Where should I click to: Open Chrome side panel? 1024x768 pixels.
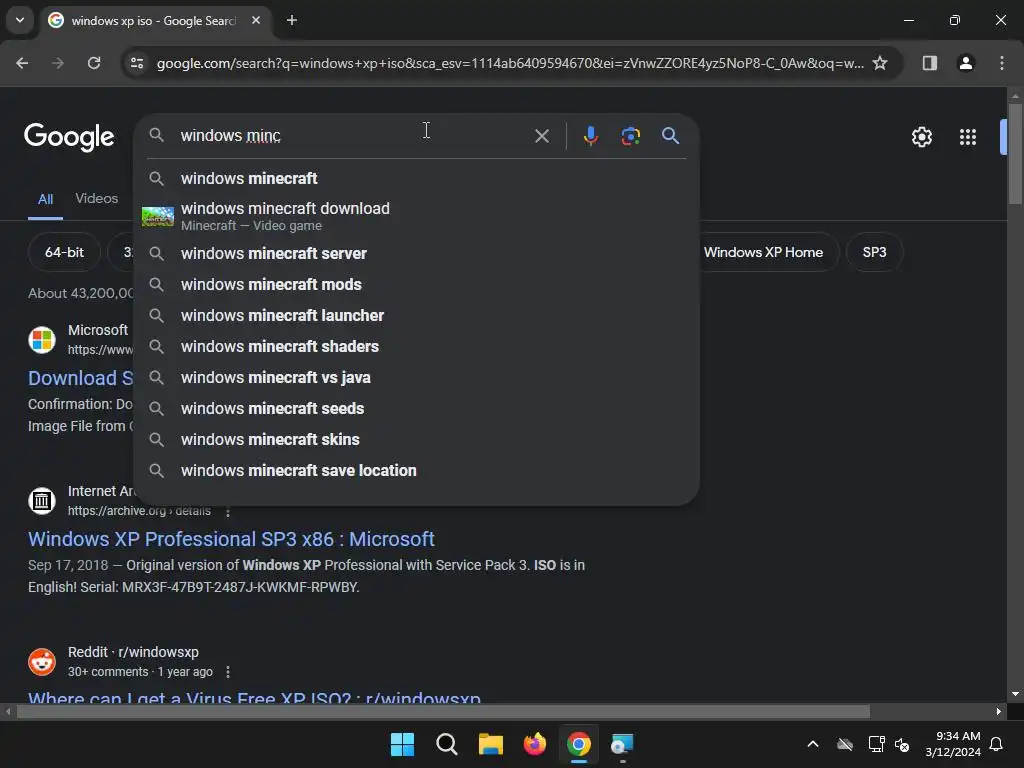click(x=929, y=63)
